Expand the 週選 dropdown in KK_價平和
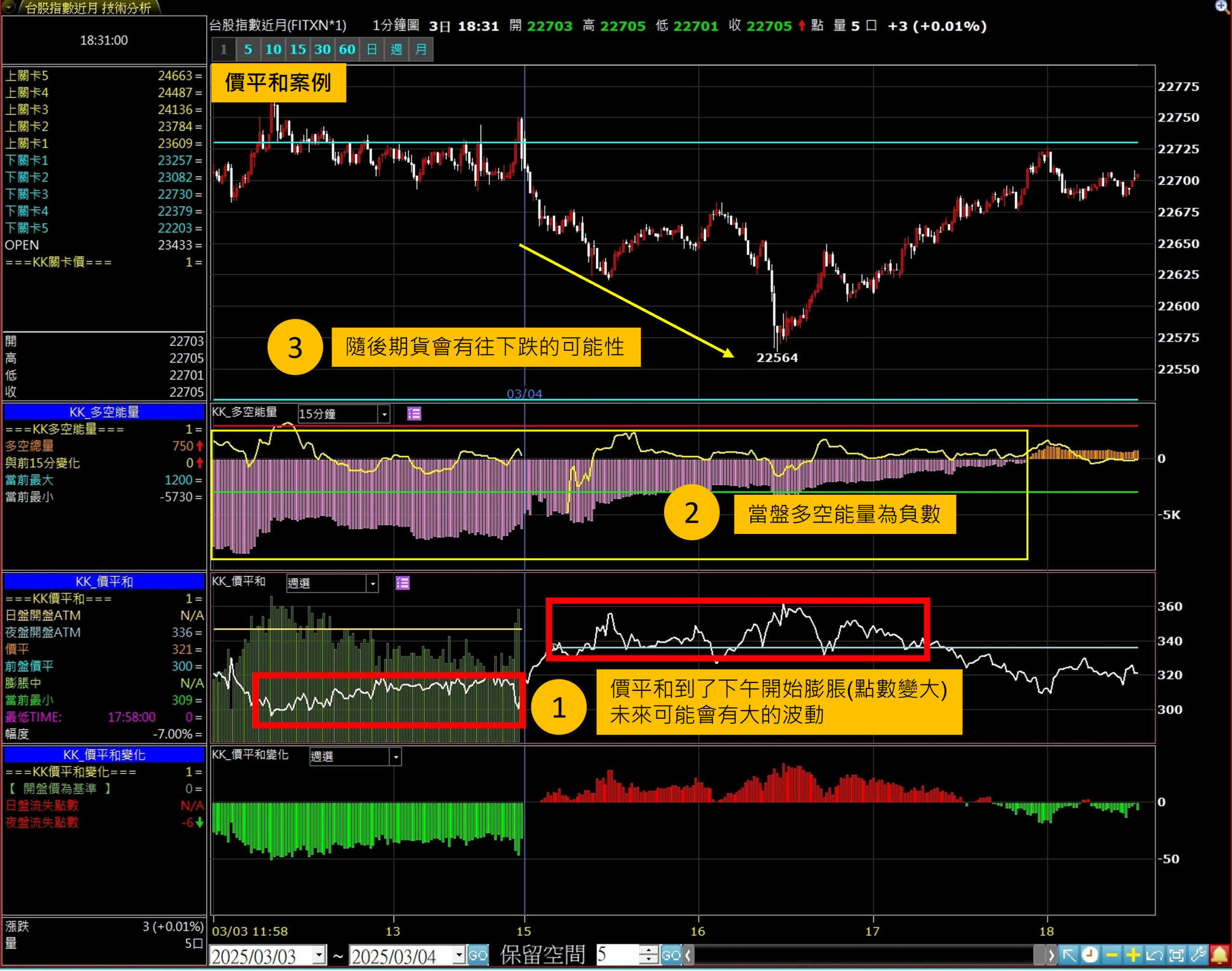The image size is (1232, 971). point(373,583)
